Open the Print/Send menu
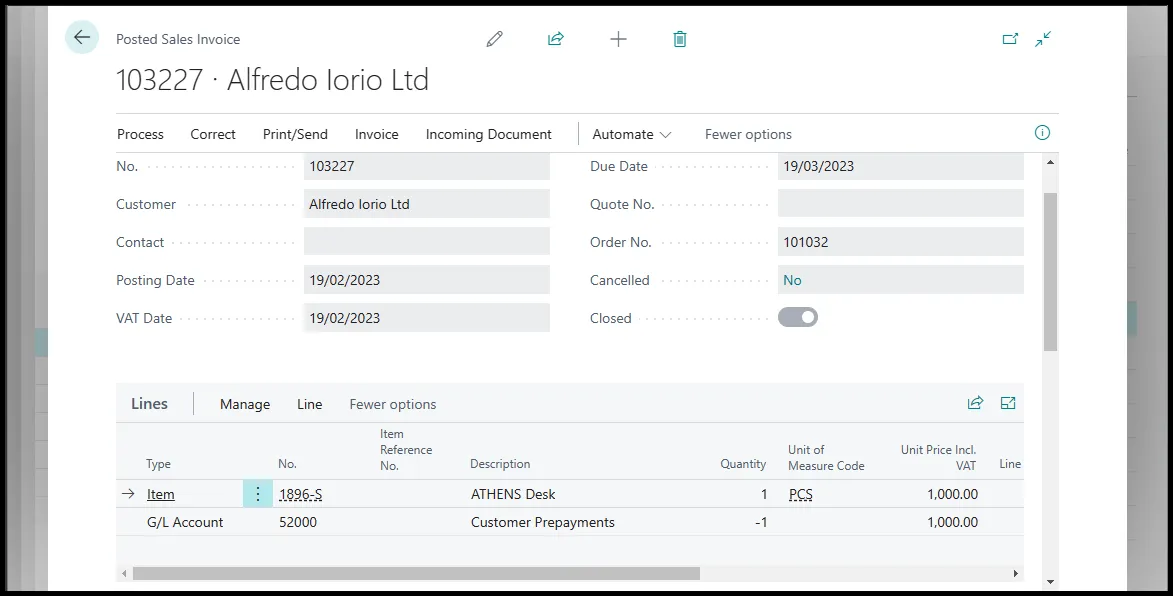 tap(295, 135)
